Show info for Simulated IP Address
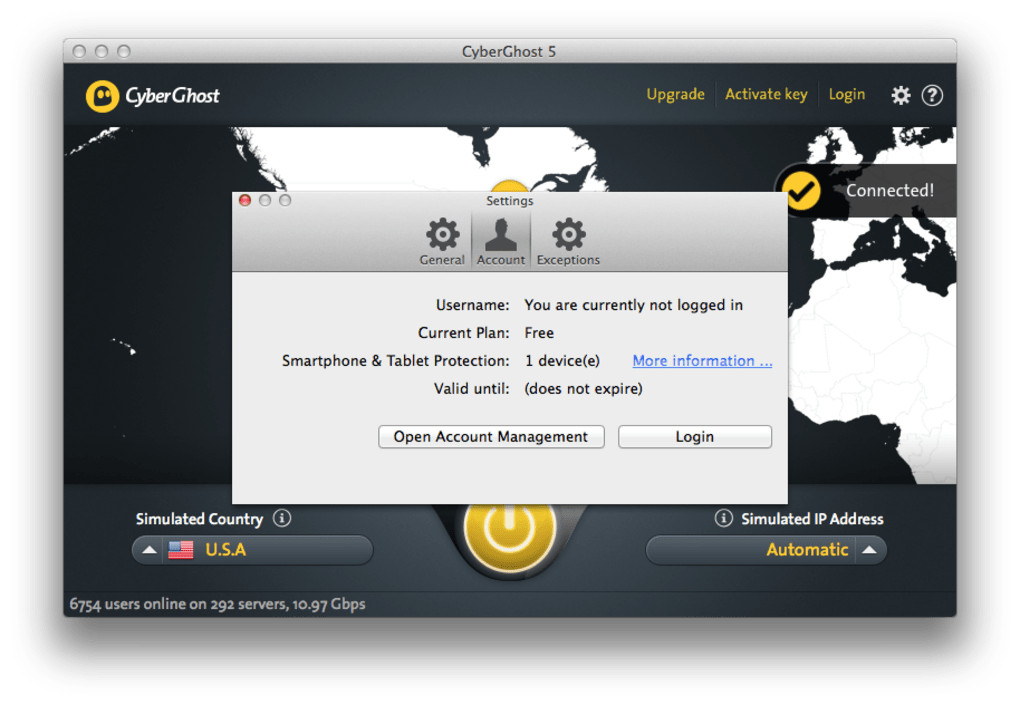The width and height of the screenshot is (1020, 705). [723, 518]
